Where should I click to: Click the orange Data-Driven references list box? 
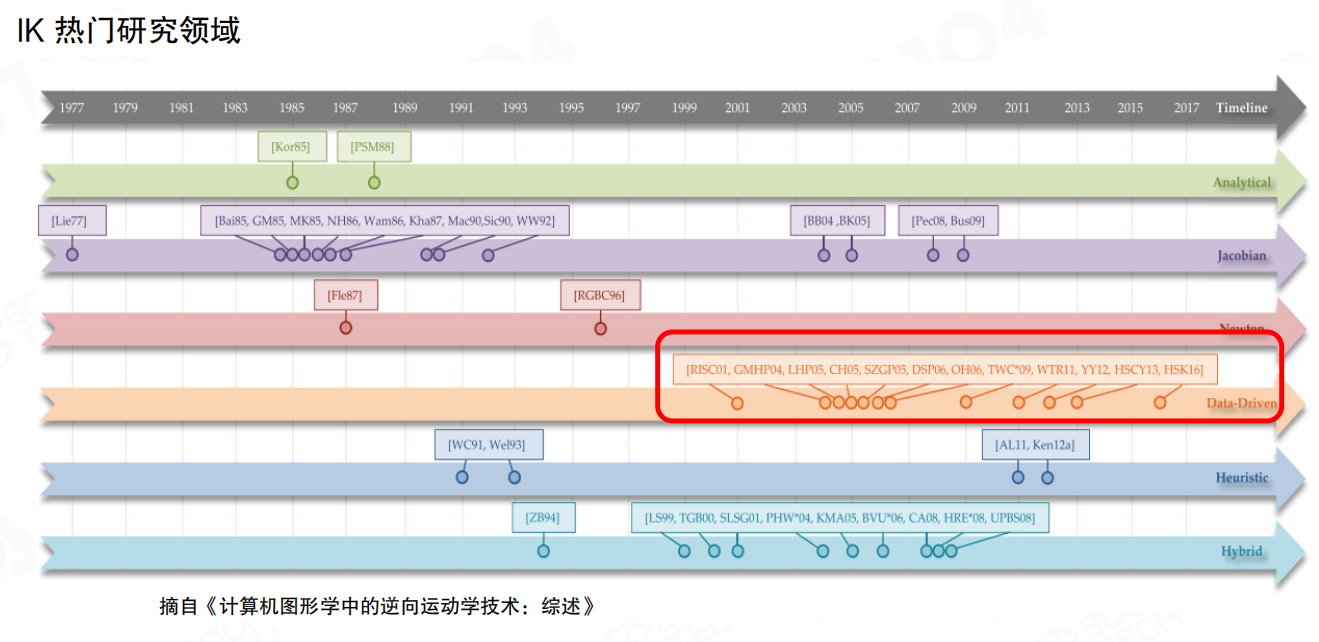(x=944, y=369)
